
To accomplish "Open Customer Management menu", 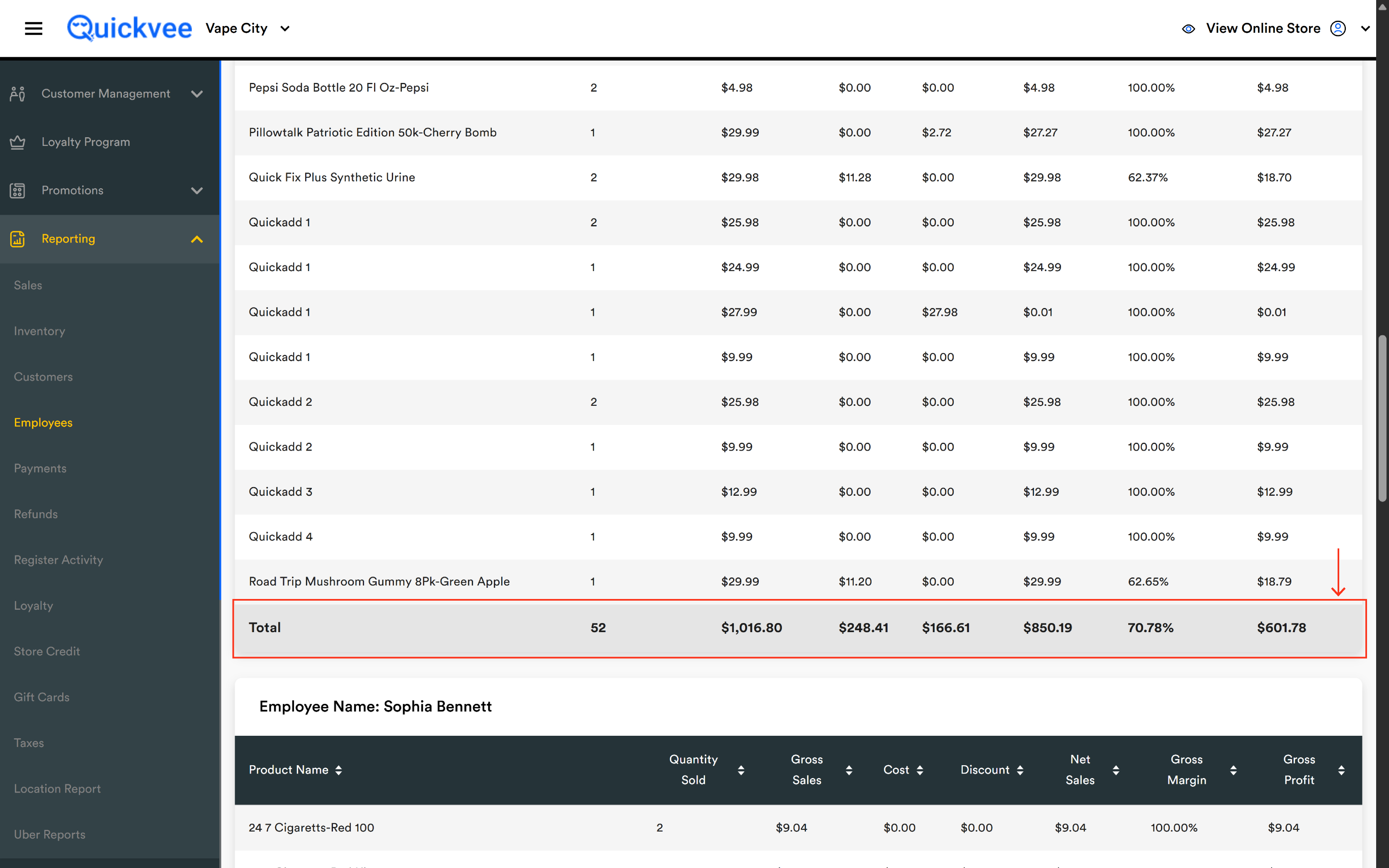I will point(106,94).
